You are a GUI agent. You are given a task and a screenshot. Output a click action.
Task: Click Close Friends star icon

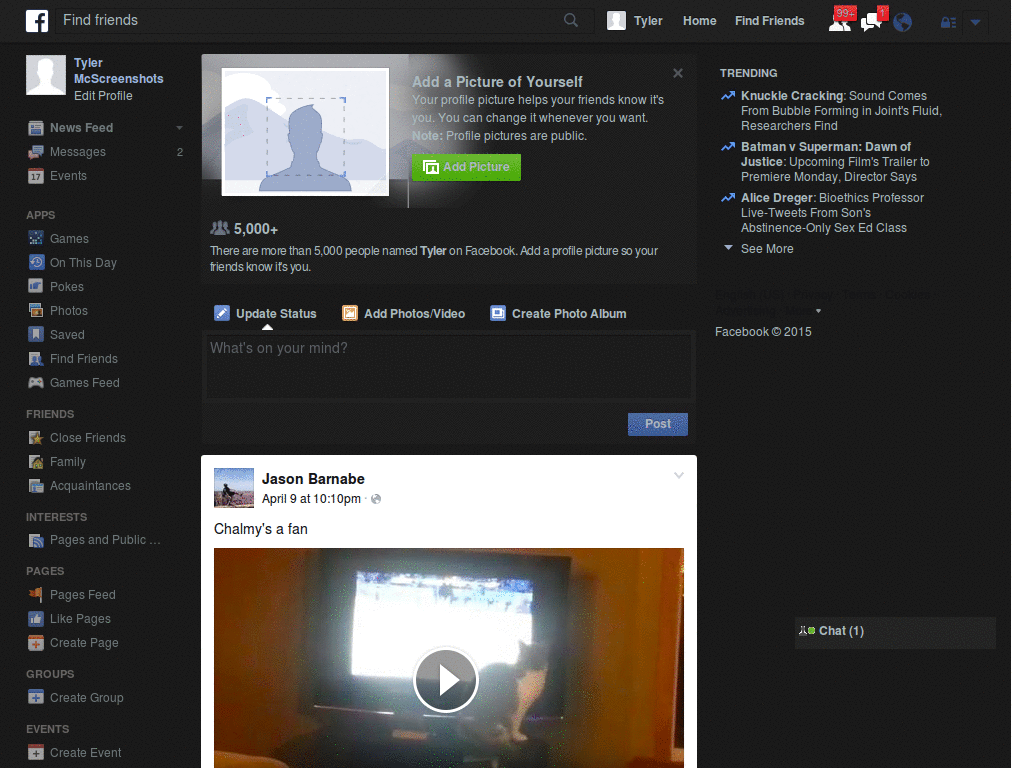36,438
